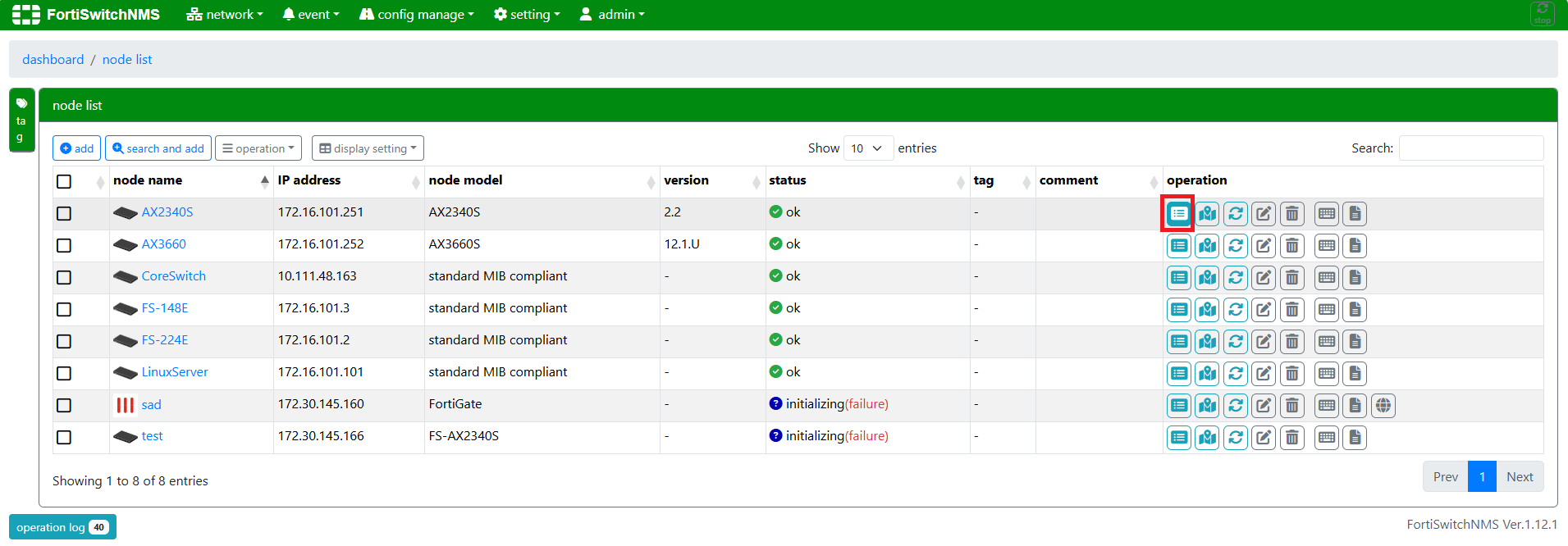Image resolution: width=1568 pixels, height=546 pixels.
Task: Open the tag side panel
Action: click(21, 120)
